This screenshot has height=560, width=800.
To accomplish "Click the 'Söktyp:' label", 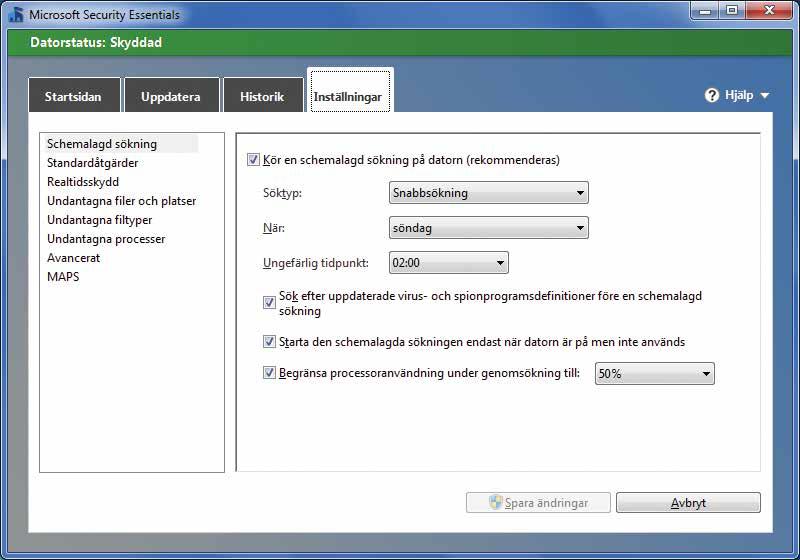I will [282, 193].
